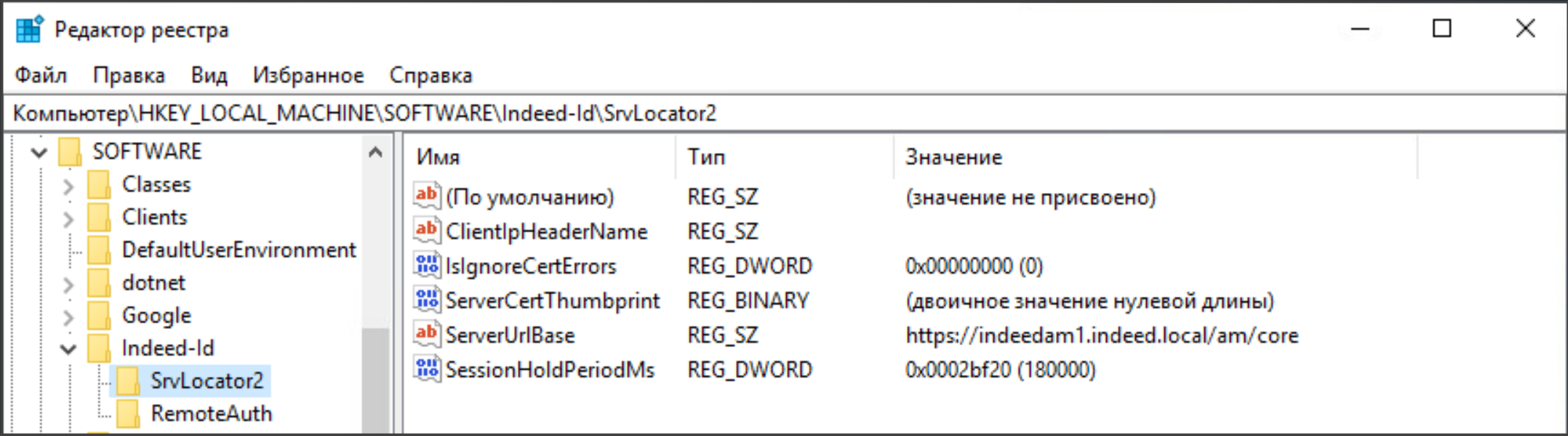The height and width of the screenshot is (436, 1568).
Task: Expand the Classes key
Action: tap(68, 186)
